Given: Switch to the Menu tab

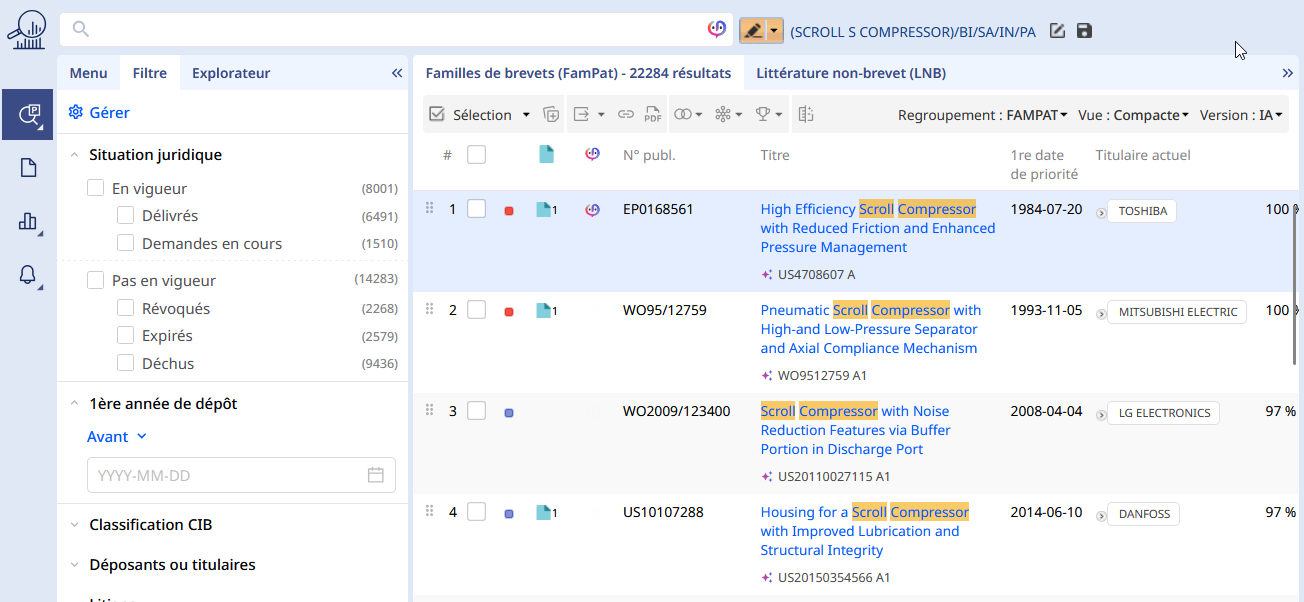Looking at the screenshot, I should click(89, 73).
